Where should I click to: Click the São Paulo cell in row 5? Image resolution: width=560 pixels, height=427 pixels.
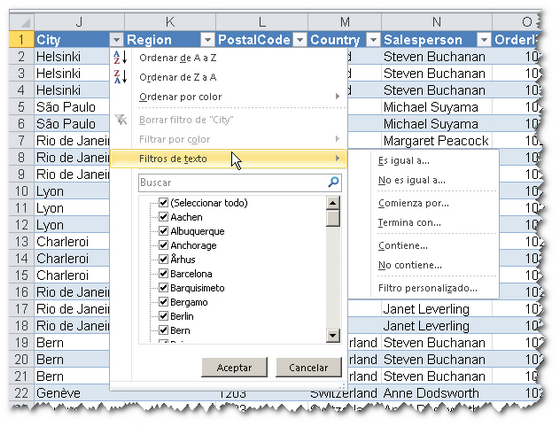[72, 107]
